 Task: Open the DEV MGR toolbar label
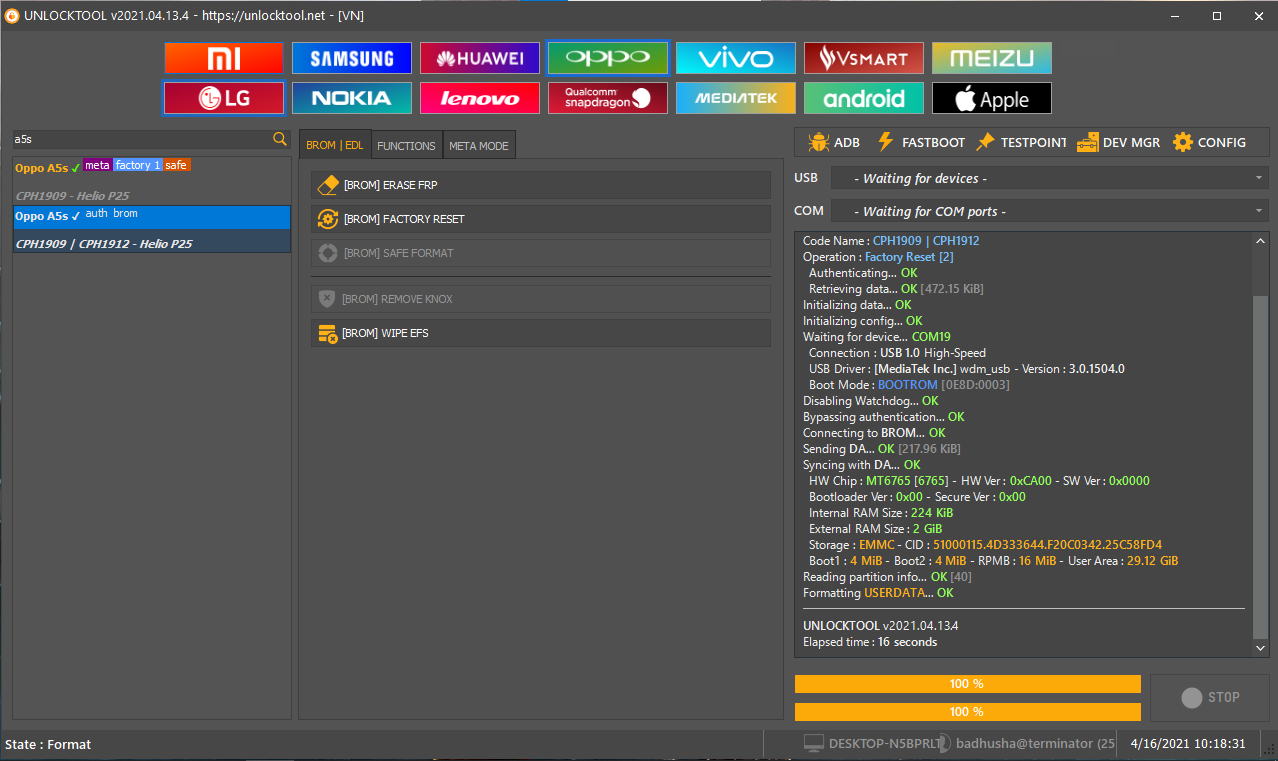[x=1132, y=143]
